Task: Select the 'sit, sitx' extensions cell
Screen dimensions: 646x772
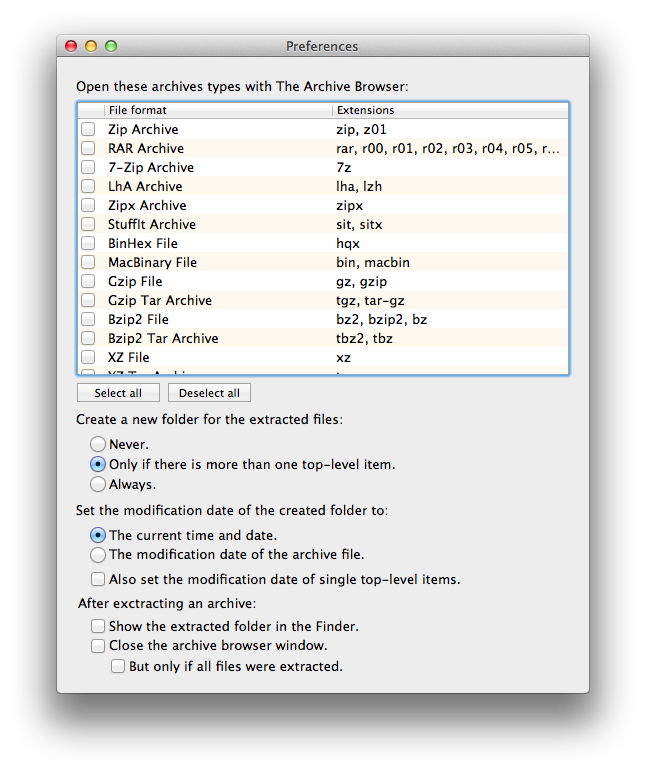Action: click(x=451, y=225)
